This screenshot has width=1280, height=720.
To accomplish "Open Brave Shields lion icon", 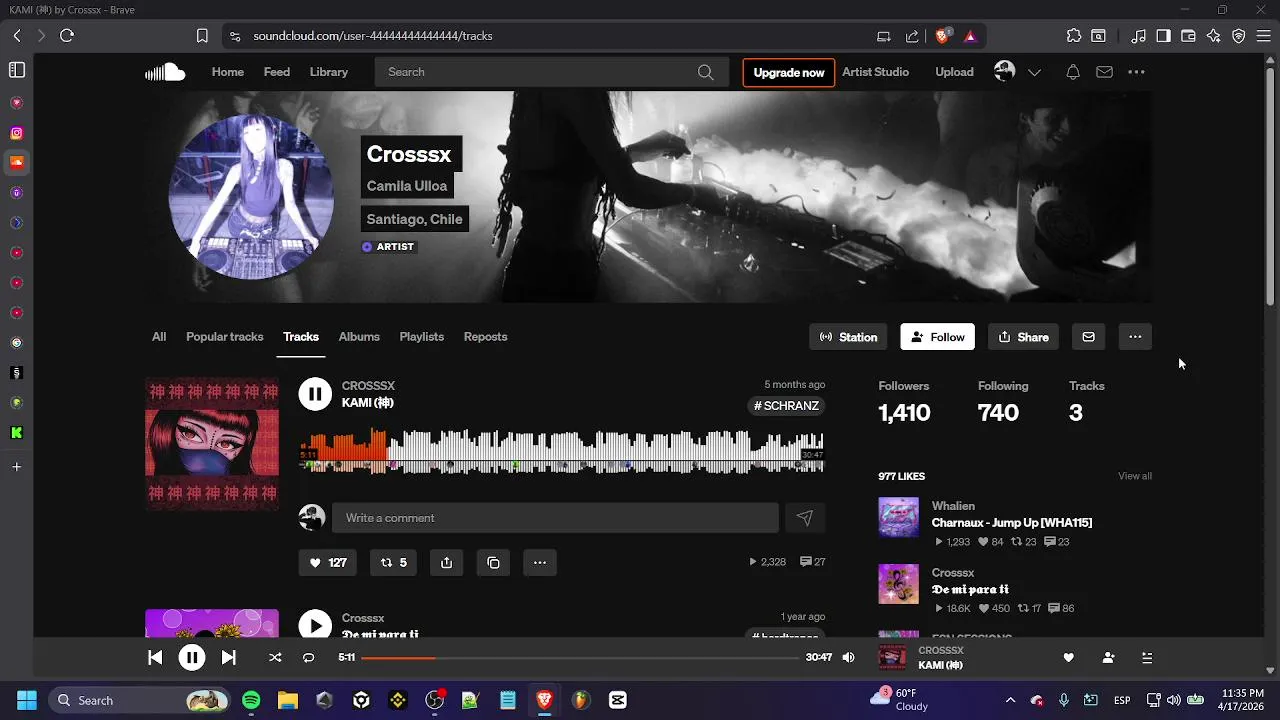I will (x=942, y=36).
